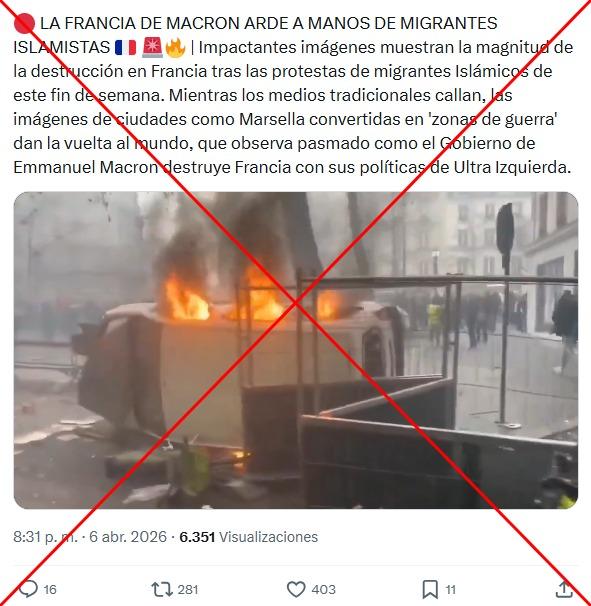Click the red siren emoji

152,48
